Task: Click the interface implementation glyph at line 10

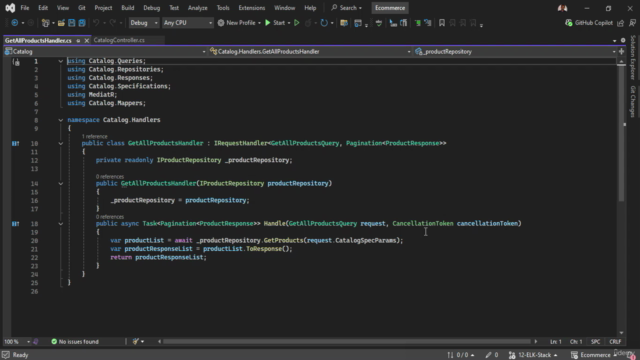Action: (x=16, y=144)
